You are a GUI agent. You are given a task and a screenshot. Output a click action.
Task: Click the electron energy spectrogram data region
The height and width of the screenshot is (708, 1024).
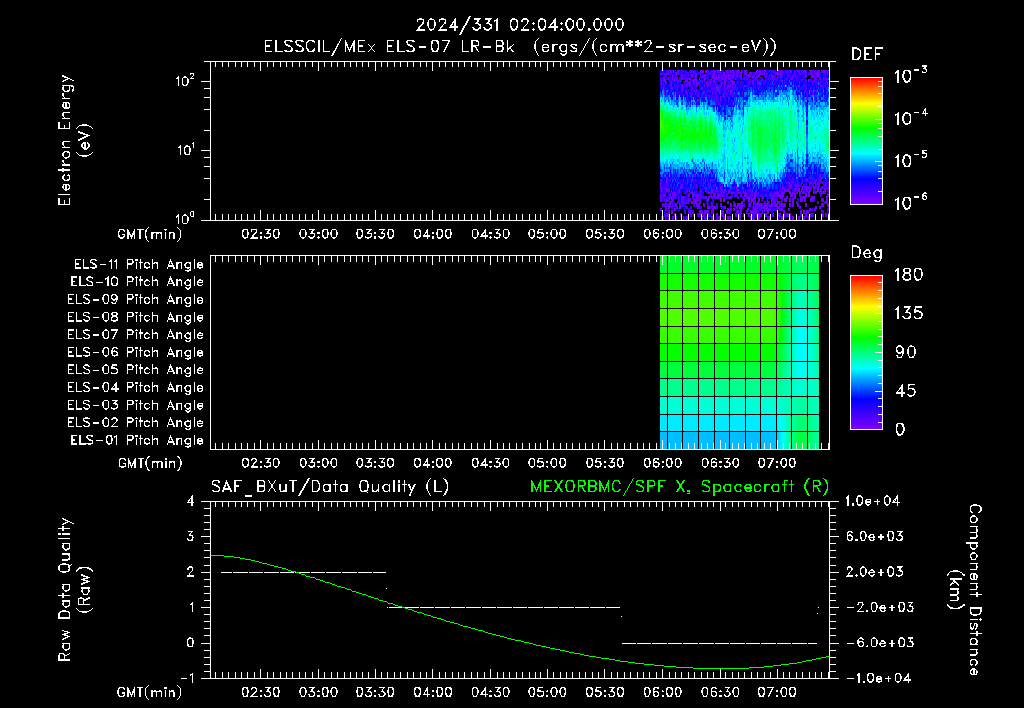(744, 144)
